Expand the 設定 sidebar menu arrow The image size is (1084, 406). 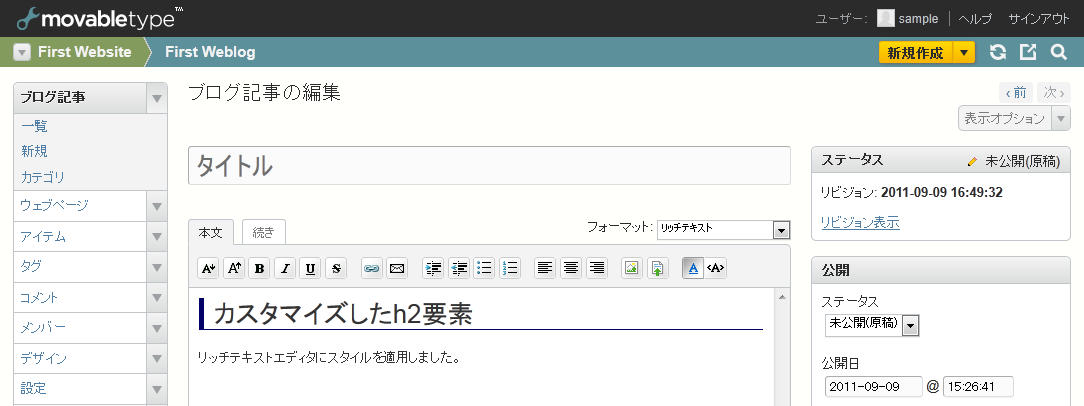coord(157,389)
